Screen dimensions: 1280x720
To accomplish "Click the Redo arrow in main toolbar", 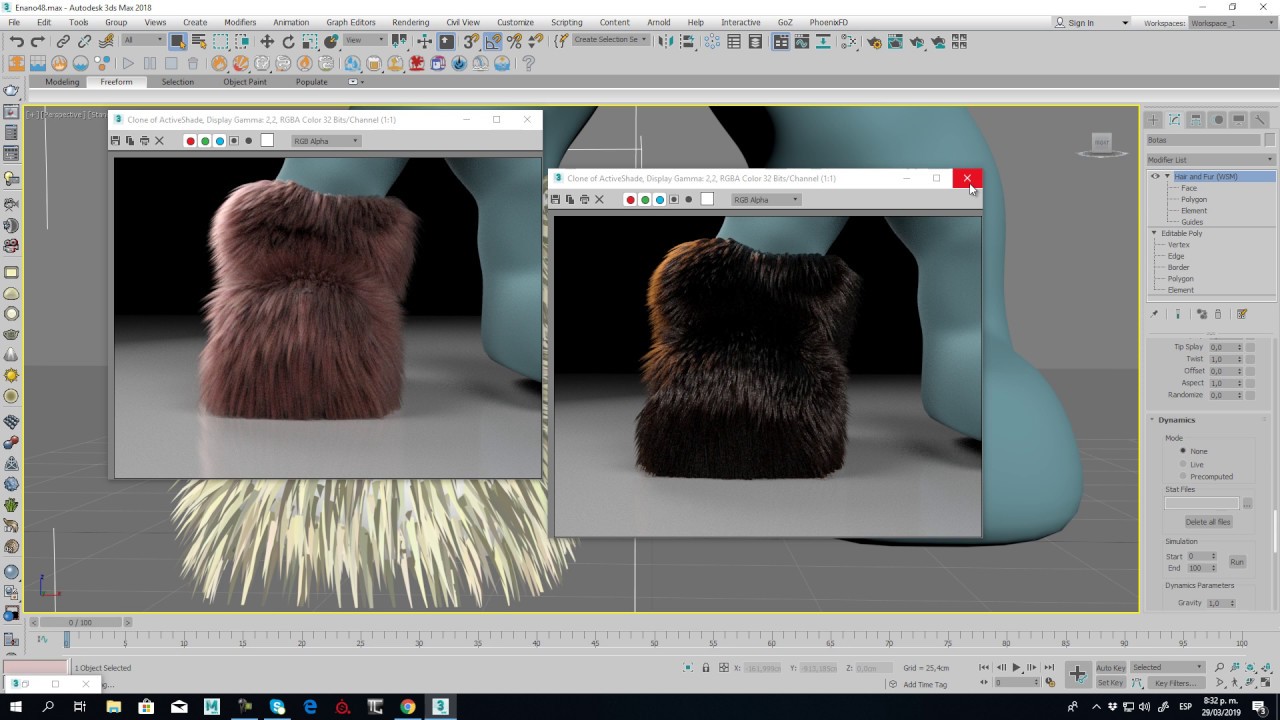I will pos(37,41).
